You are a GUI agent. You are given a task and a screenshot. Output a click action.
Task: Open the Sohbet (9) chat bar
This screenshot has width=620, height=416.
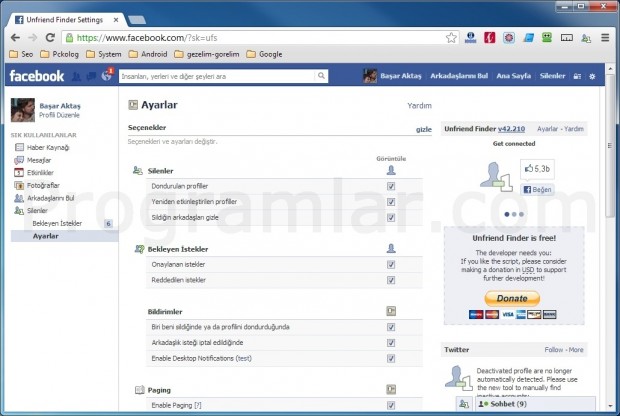pyautogui.click(x=535, y=404)
